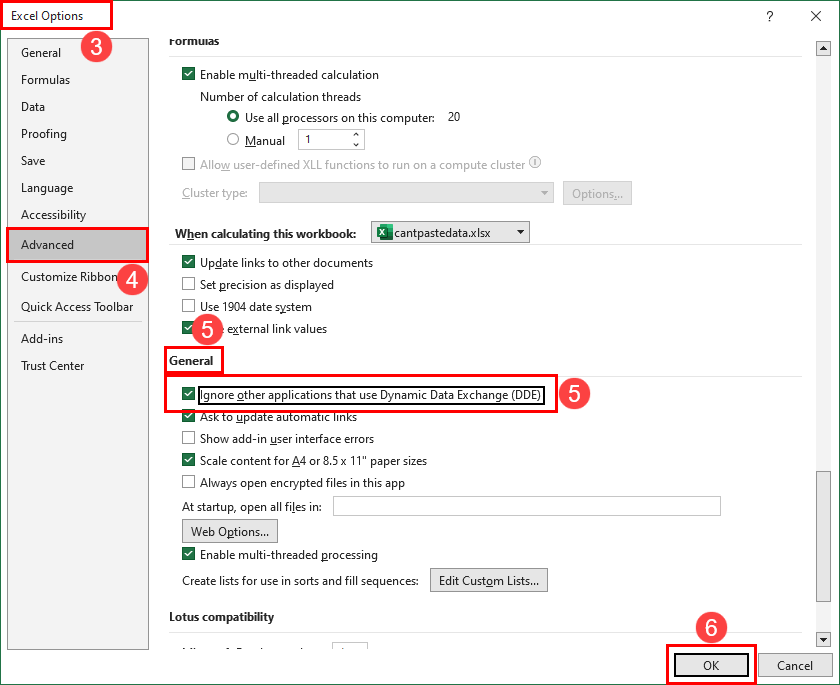Increase the manual thread count spinner

point(356,134)
